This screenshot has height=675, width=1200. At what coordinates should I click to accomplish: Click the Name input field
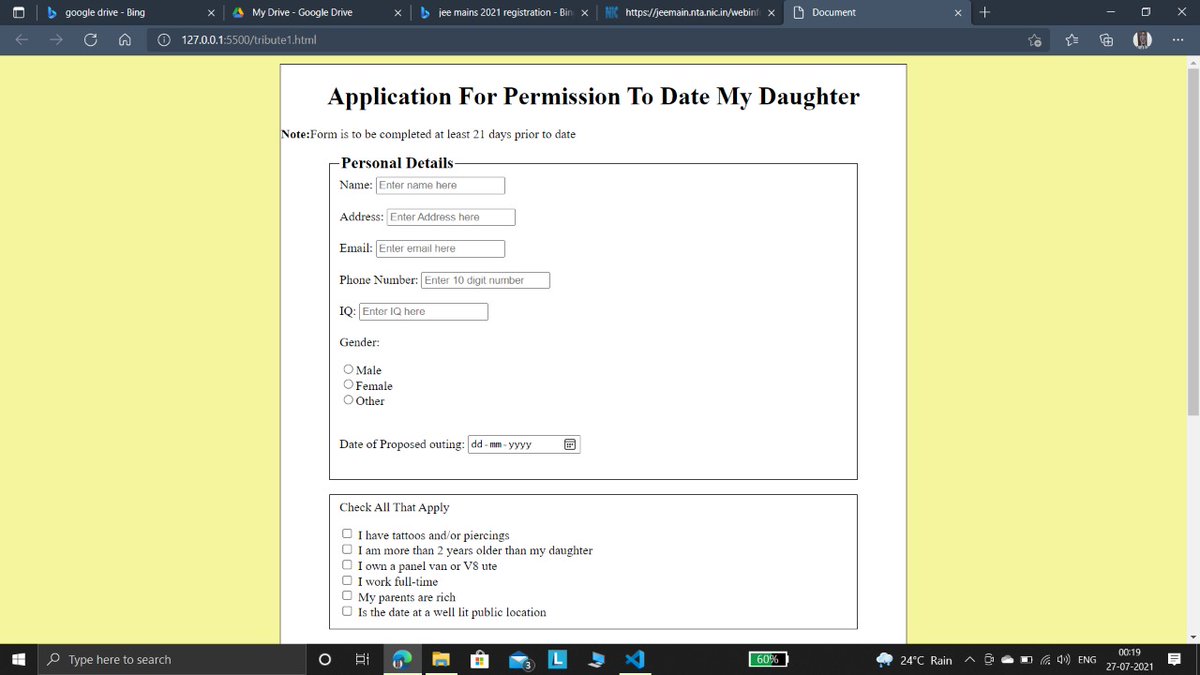(440, 185)
